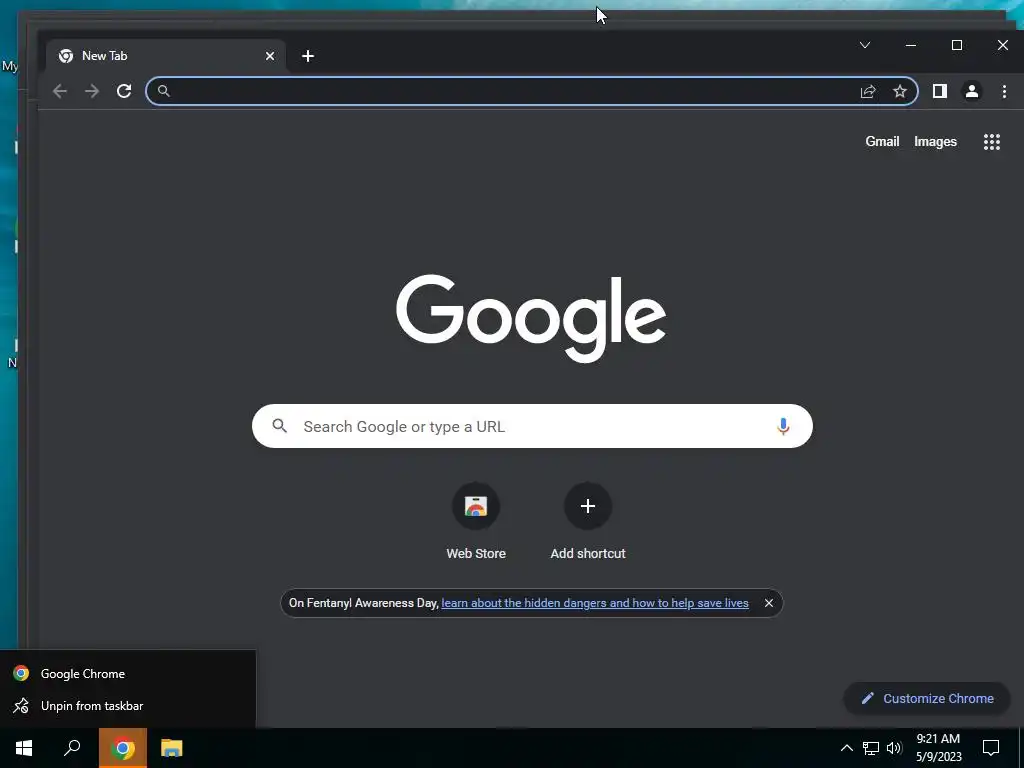Click the forward navigation arrow
This screenshot has width=1024, height=768.
(92, 91)
